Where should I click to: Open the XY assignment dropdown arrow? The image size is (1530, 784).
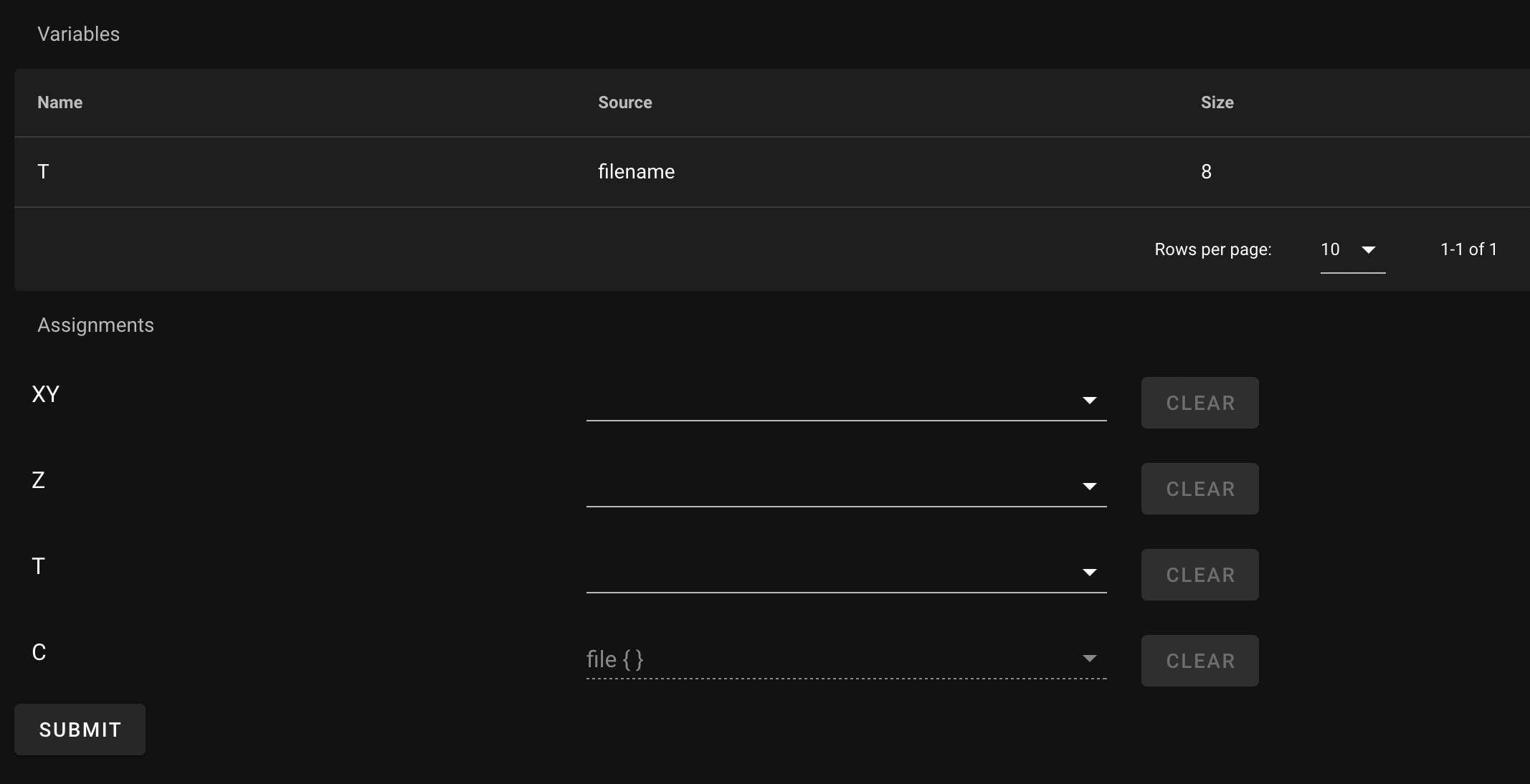coord(1089,401)
